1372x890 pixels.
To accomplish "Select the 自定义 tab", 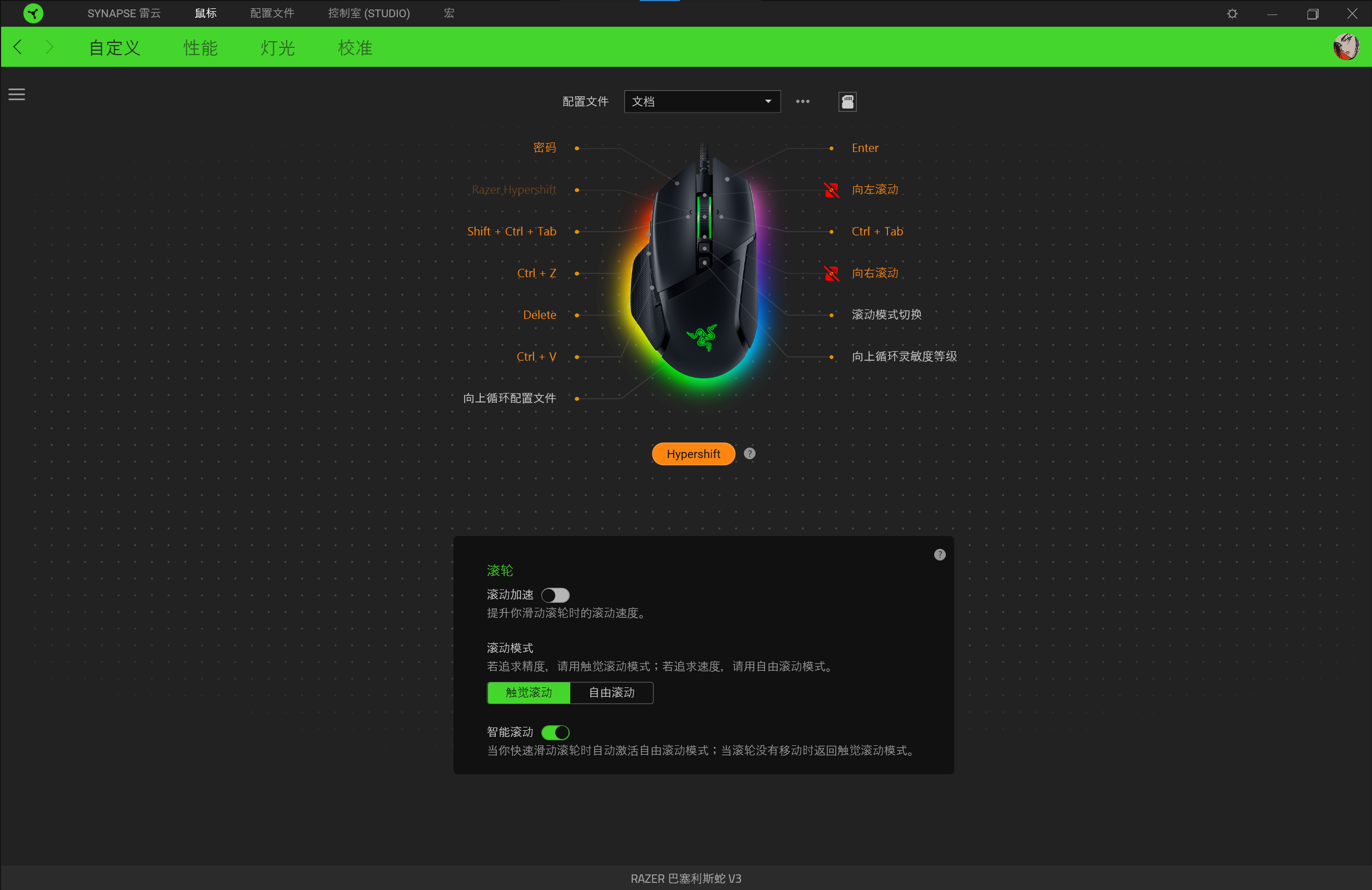I will click(x=115, y=47).
